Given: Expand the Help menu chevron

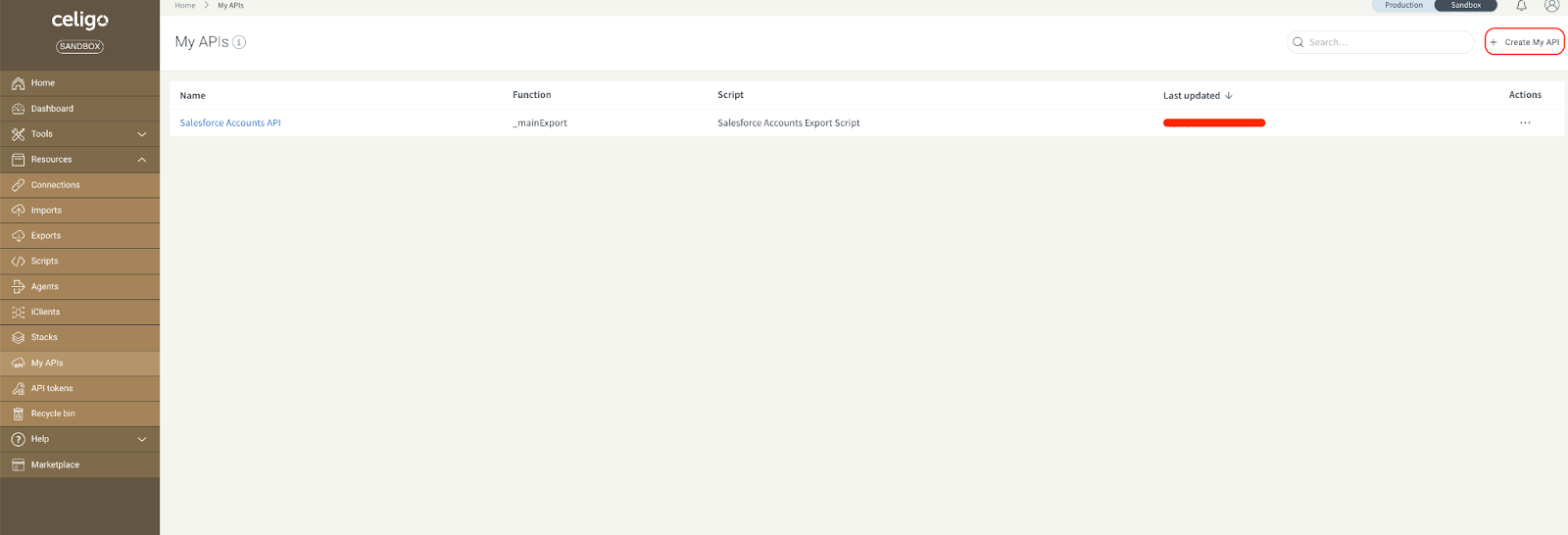Looking at the screenshot, I should pyautogui.click(x=142, y=440).
